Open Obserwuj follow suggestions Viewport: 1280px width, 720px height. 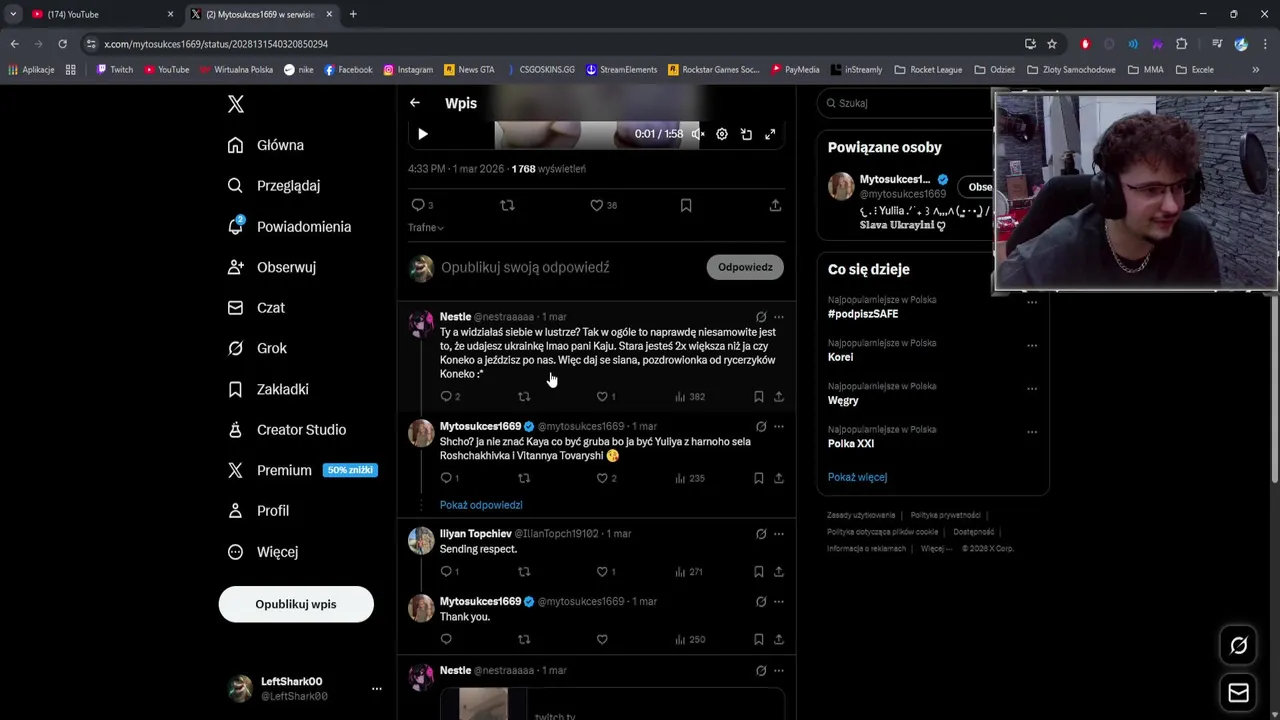(271, 267)
